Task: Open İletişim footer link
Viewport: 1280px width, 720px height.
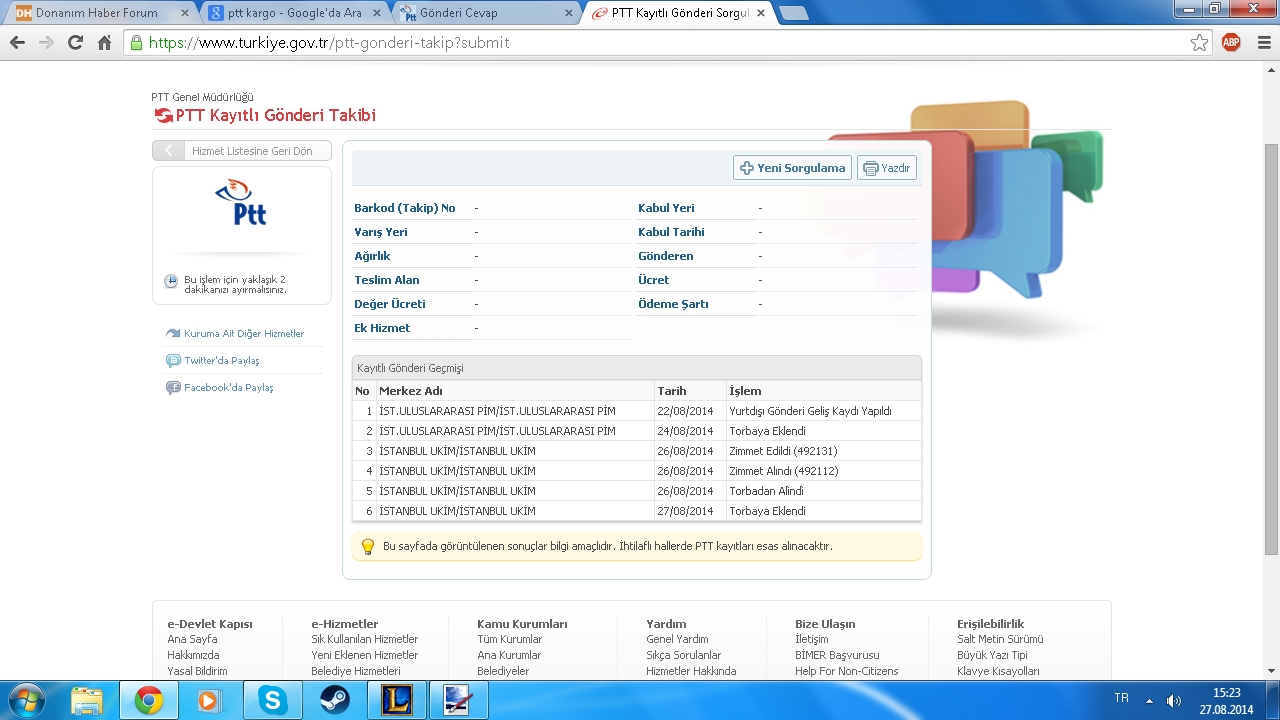Action: 812,639
